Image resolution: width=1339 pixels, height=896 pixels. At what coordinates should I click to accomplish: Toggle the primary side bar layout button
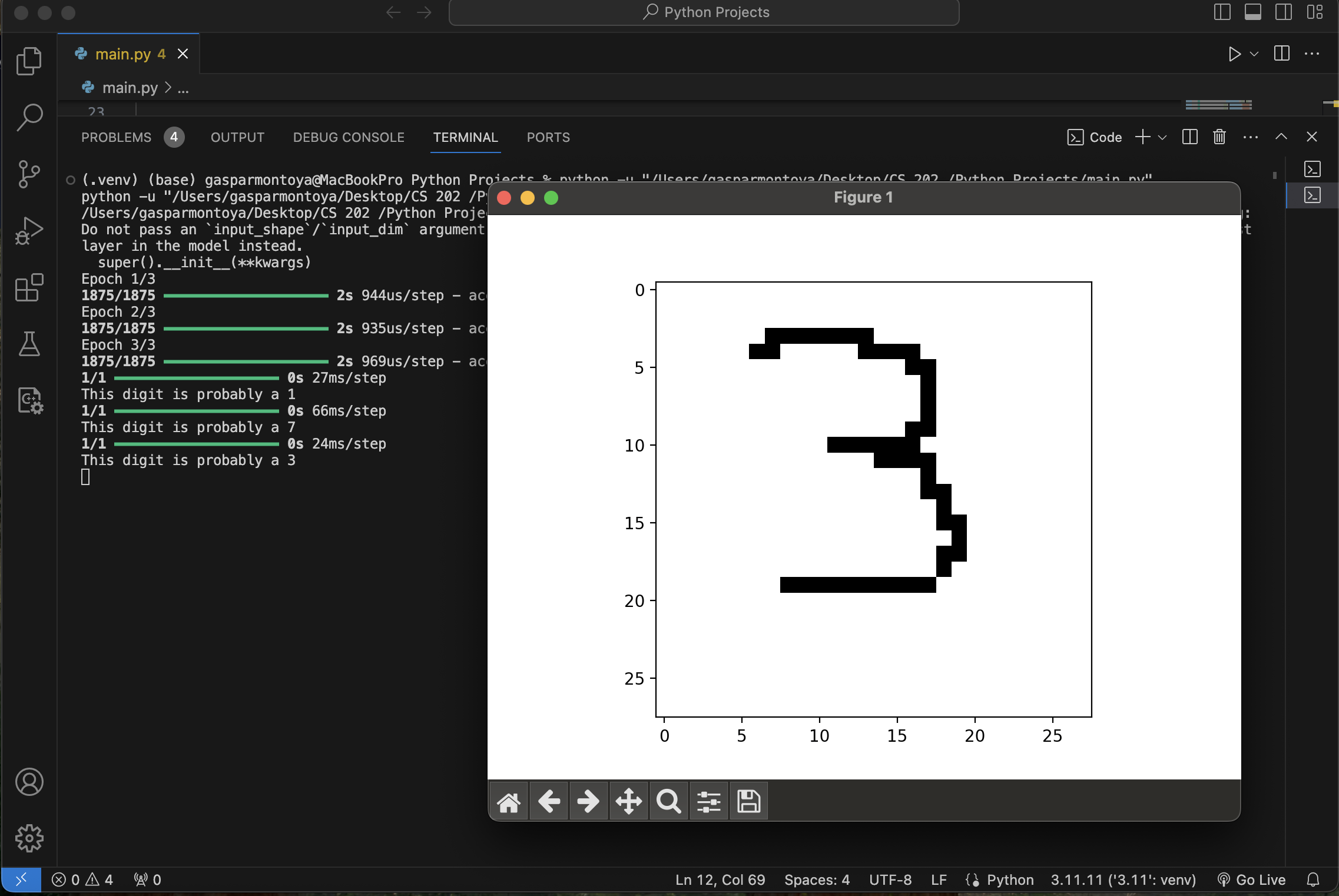pyautogui.click(x=1222, y=12)
